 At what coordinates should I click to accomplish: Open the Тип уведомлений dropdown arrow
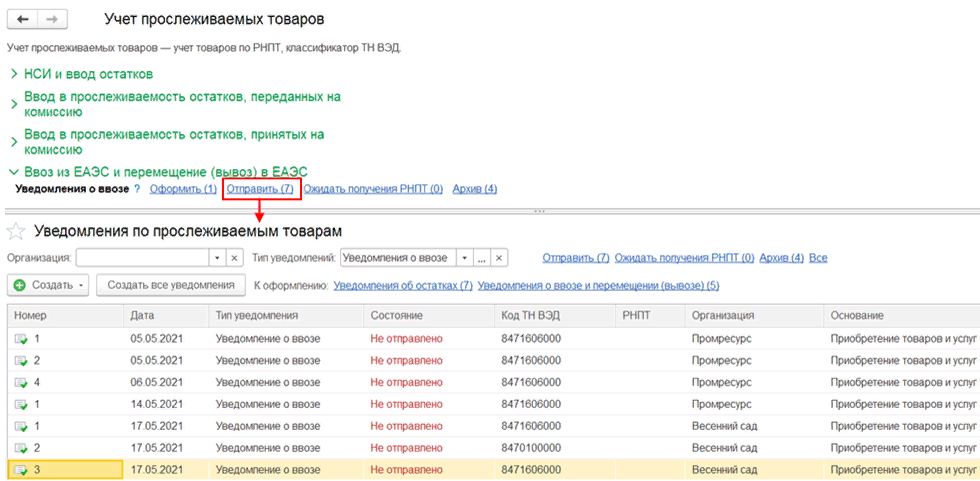coord(463,258)
